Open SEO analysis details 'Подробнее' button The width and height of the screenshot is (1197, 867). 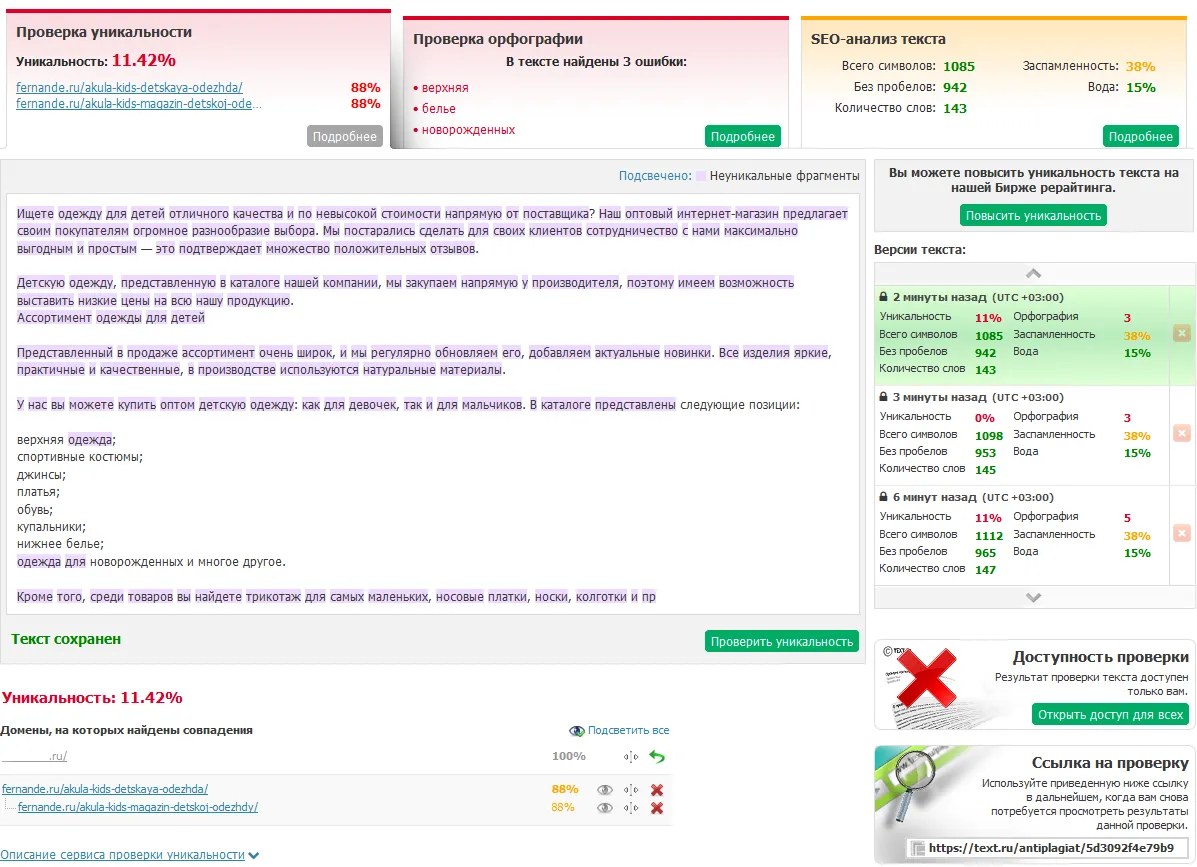coord(1141,137)
